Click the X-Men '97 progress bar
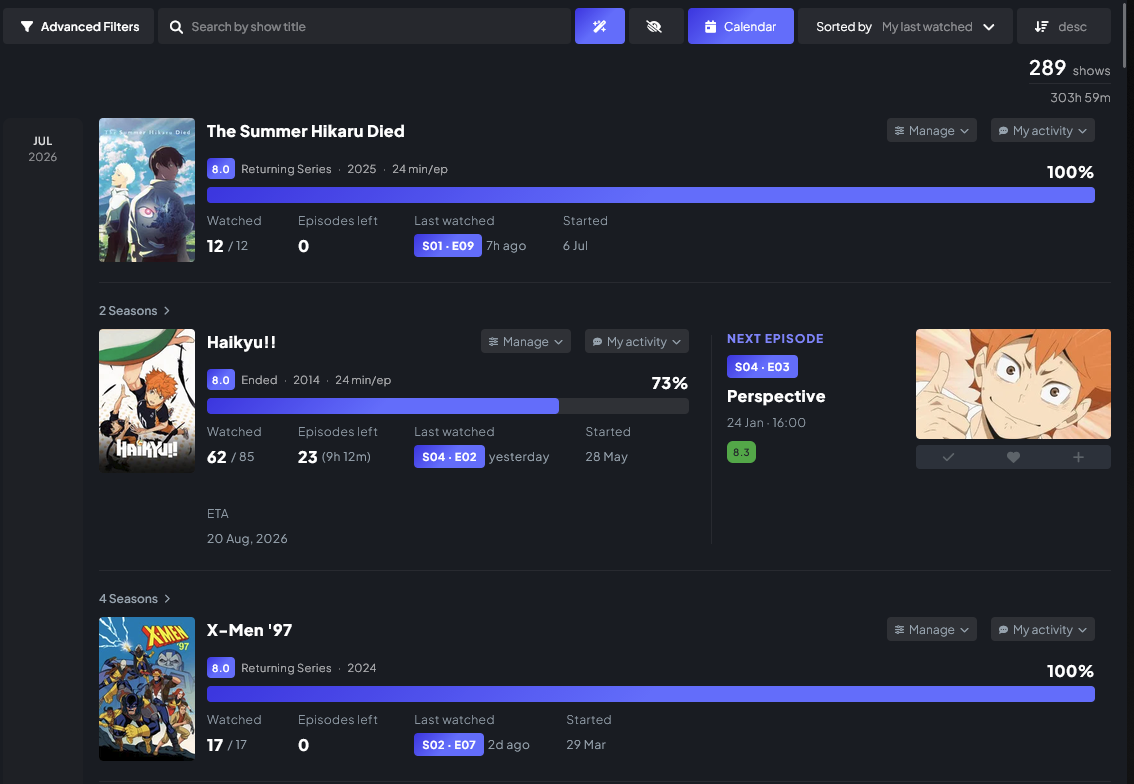Image resolution: width=1134 pixels, height=784 pixels. tap(651, 694)
